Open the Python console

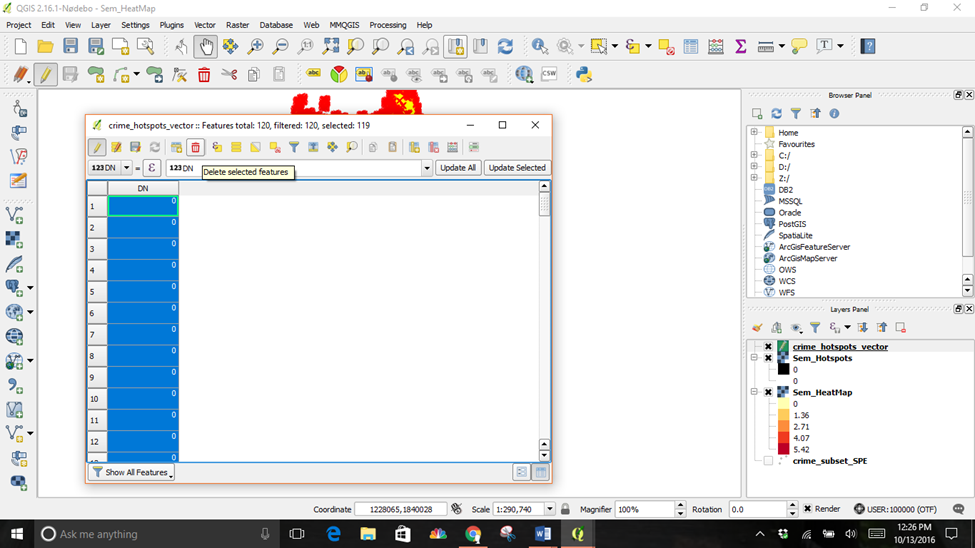pyautogui.click(x=584, y=74)
